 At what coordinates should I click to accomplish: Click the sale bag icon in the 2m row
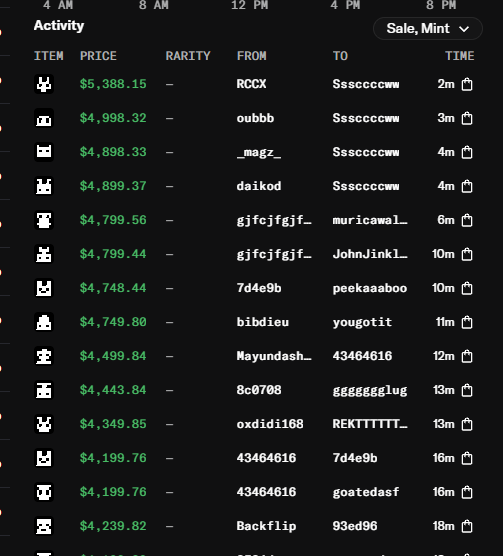pyautogui.click(x=467, y=84)
